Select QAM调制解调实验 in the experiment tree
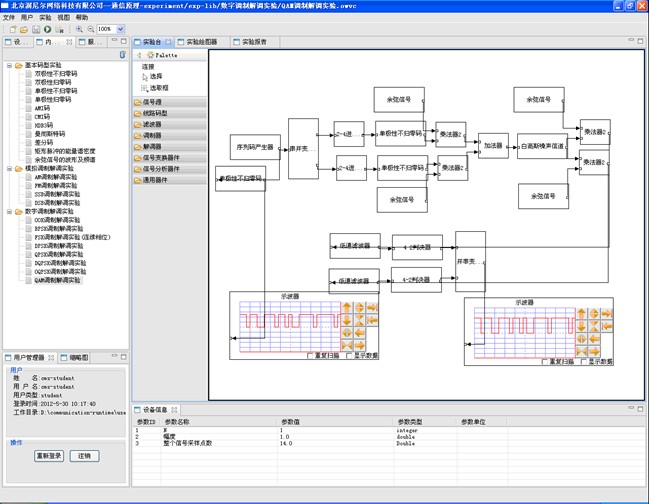 coord(57,281)
